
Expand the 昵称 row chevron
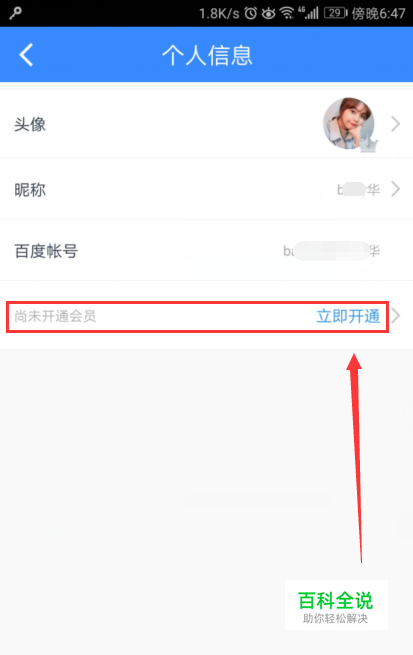click(395, 189)
